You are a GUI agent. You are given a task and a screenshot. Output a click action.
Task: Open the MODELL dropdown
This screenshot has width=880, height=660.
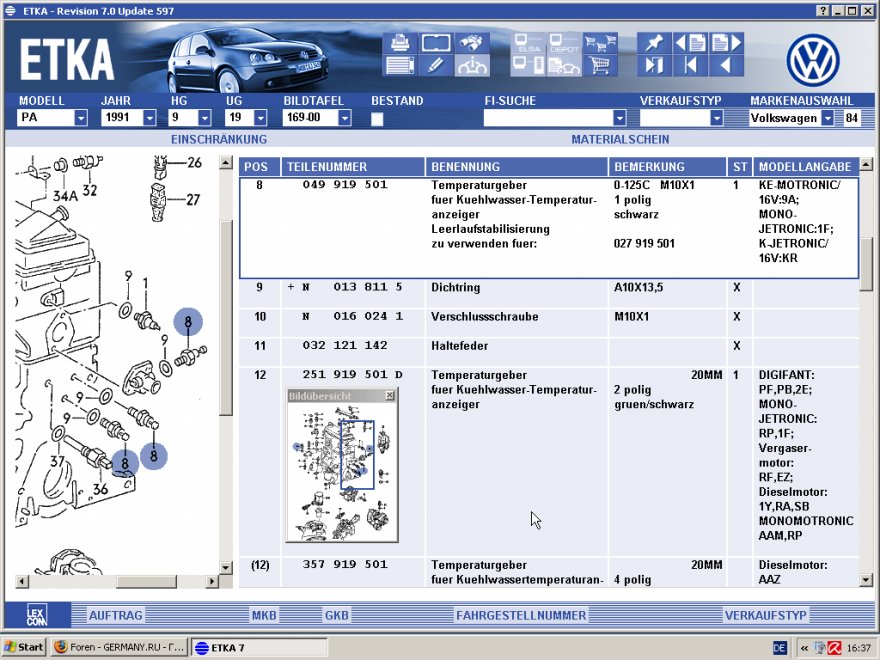80,118
